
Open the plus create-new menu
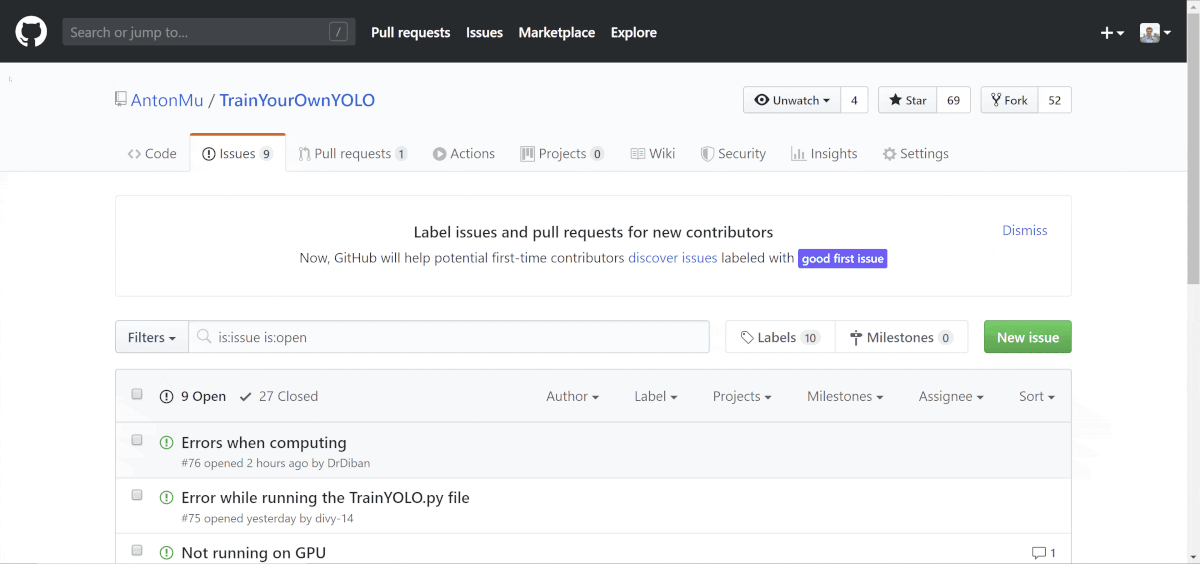click(x=1112, y=33)
